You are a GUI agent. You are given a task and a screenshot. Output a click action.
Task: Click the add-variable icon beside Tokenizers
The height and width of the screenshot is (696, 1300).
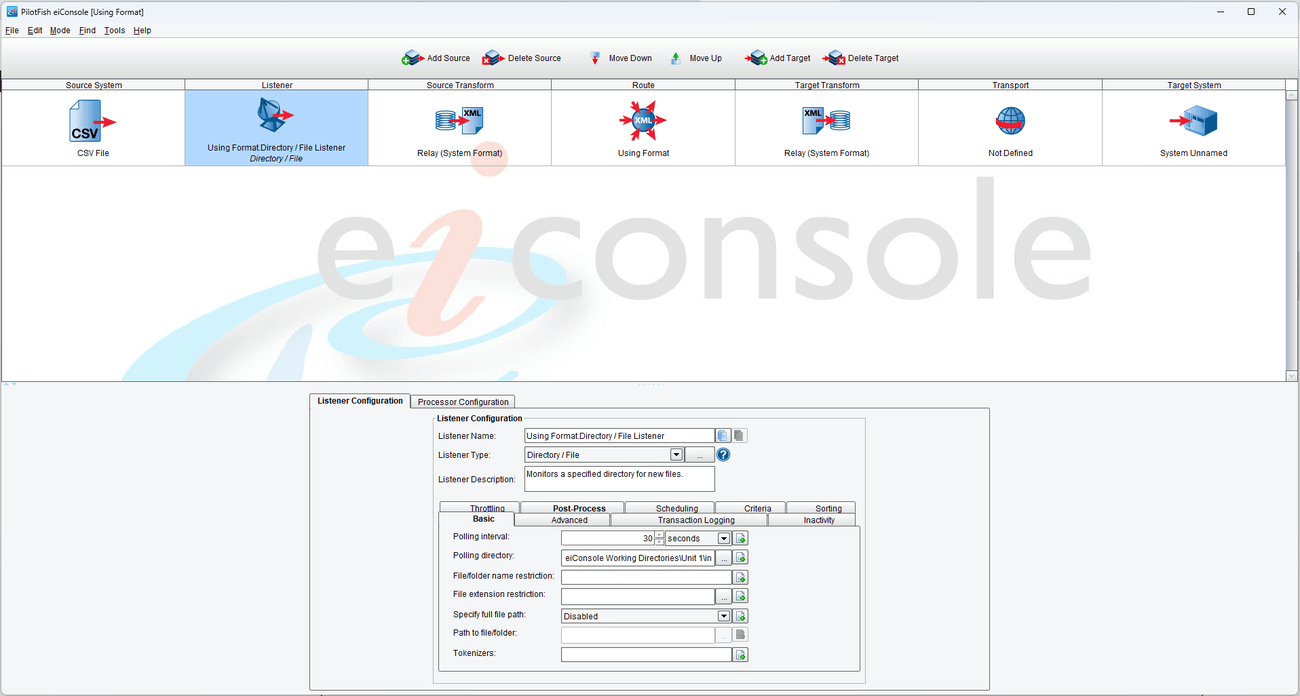pyautogui.click(x=741, y=655)
